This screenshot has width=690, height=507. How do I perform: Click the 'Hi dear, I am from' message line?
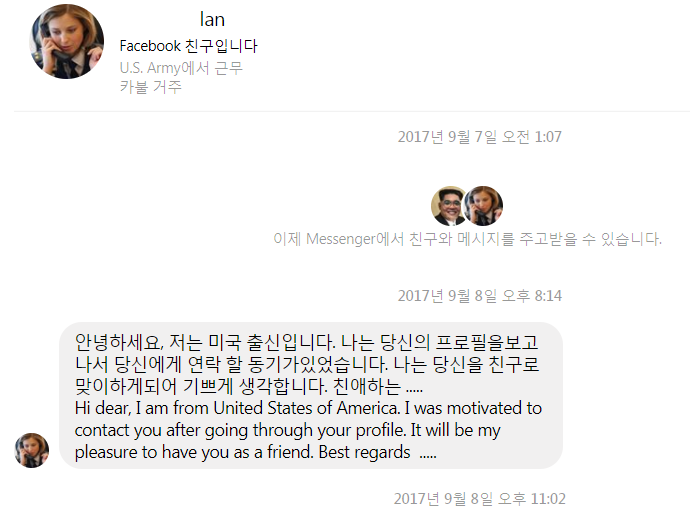(308, 408)
